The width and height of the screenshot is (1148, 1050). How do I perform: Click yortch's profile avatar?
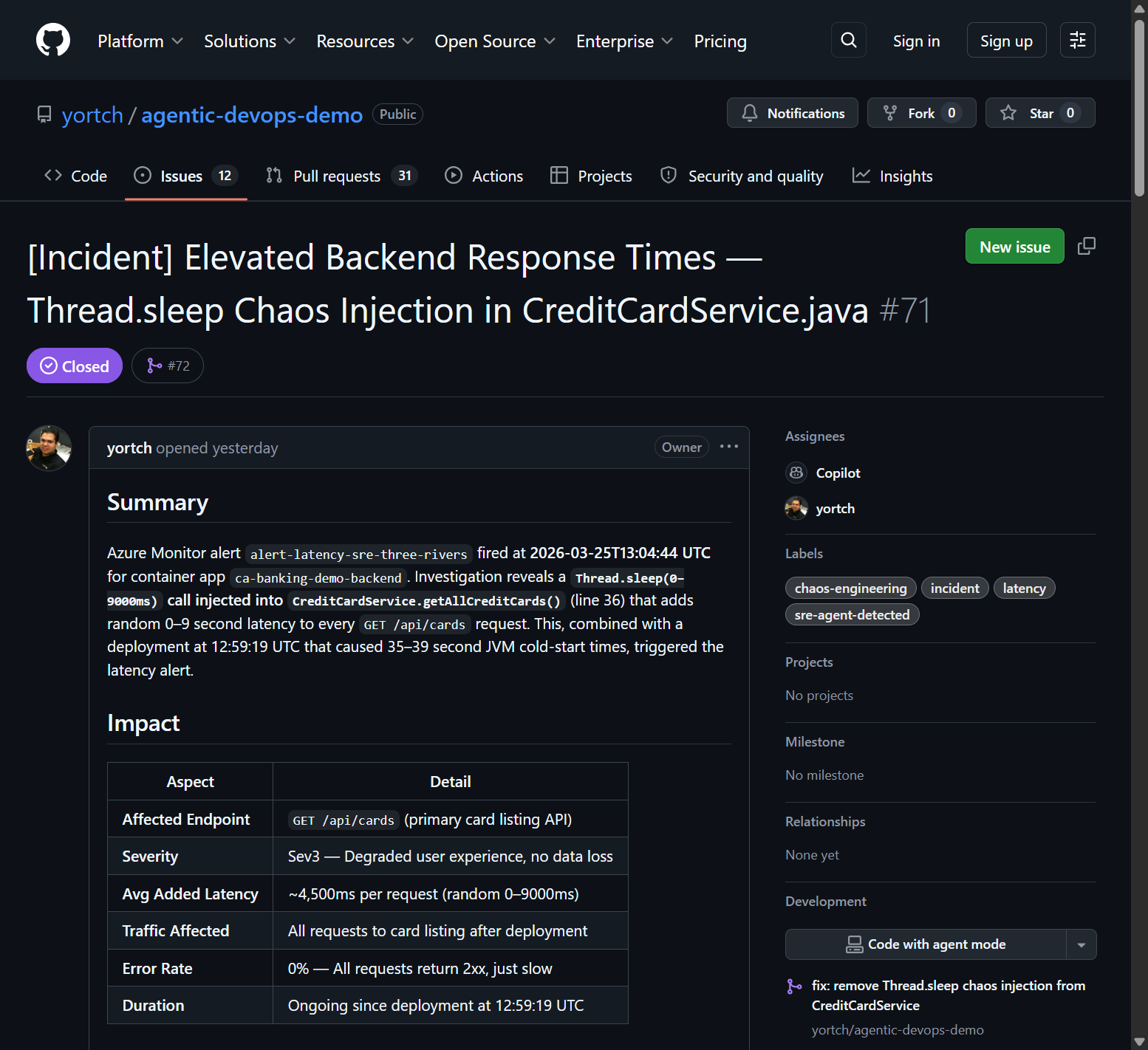[48, 447]
